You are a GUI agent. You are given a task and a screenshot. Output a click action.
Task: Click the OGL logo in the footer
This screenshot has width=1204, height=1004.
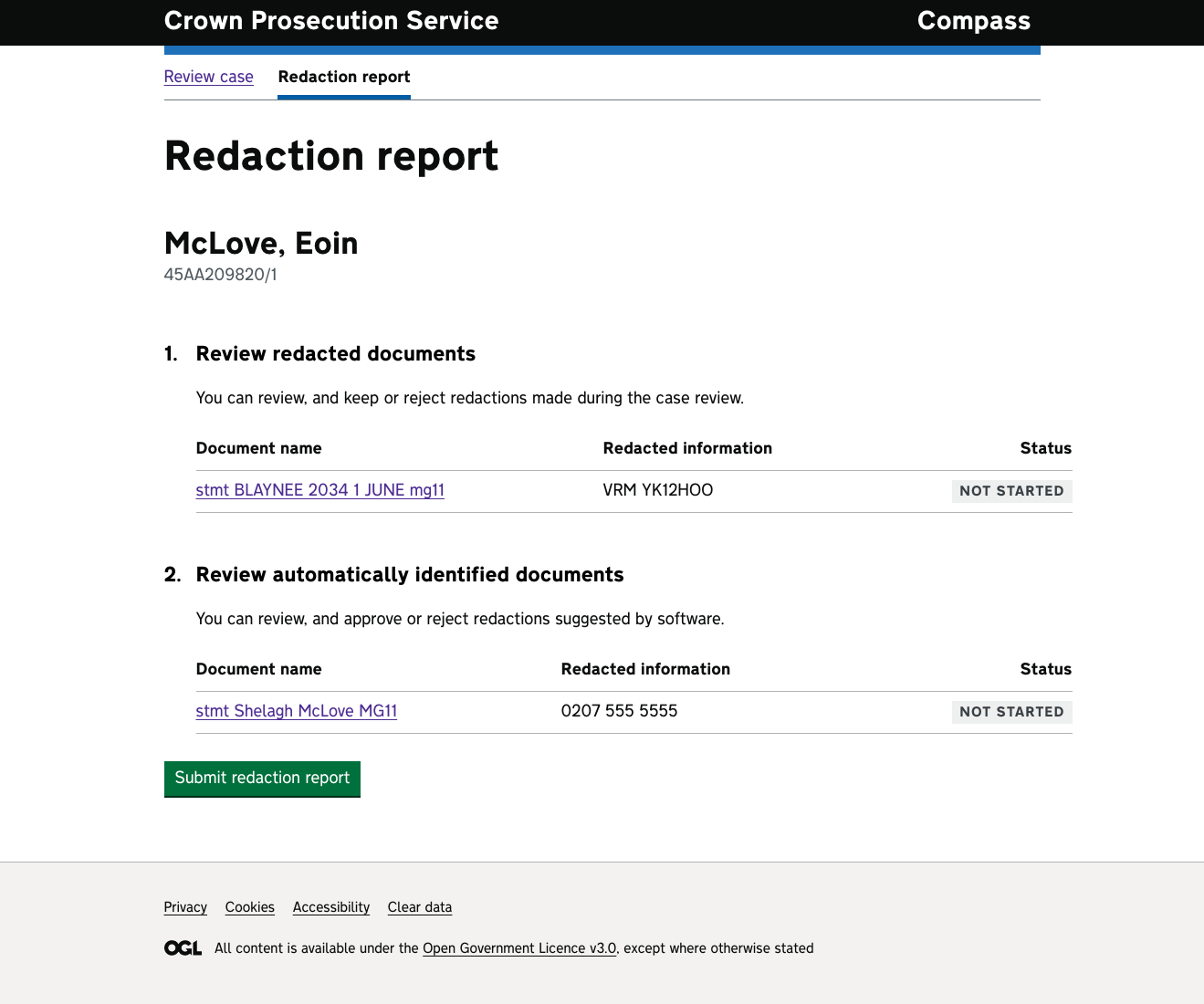coord(183,948)
